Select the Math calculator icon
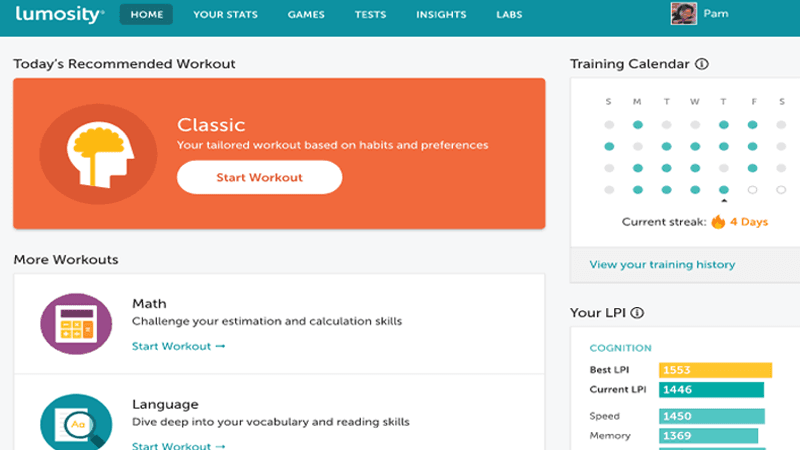 point(76,324)
